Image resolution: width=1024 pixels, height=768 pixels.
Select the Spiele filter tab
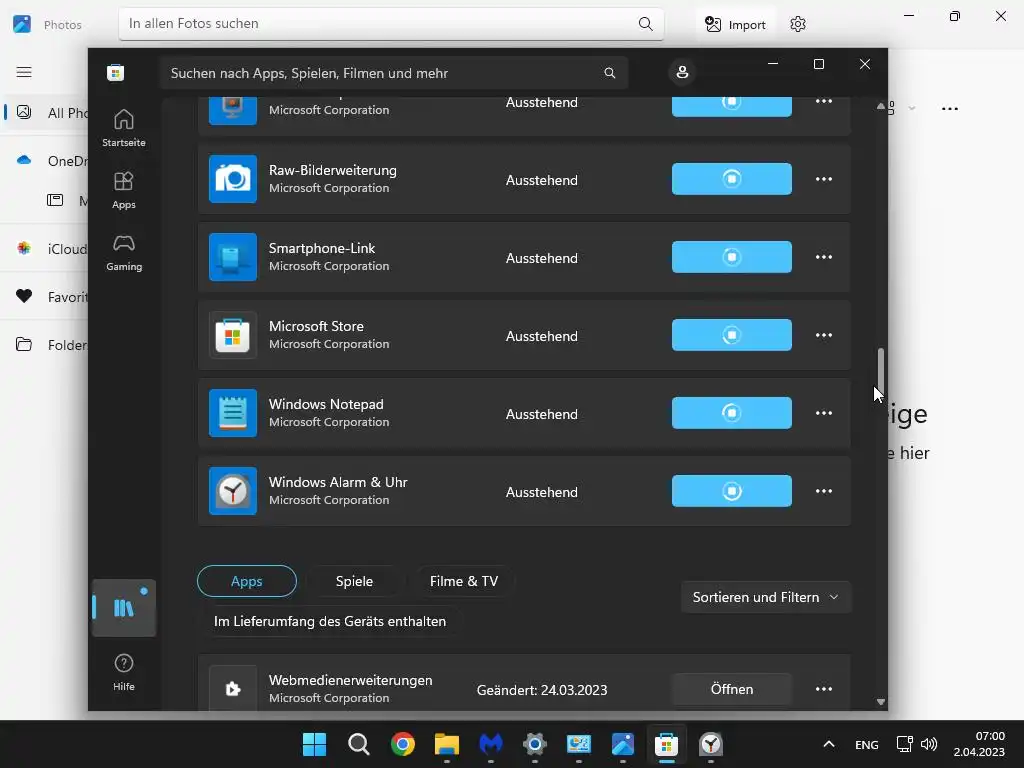coord(354,581)
